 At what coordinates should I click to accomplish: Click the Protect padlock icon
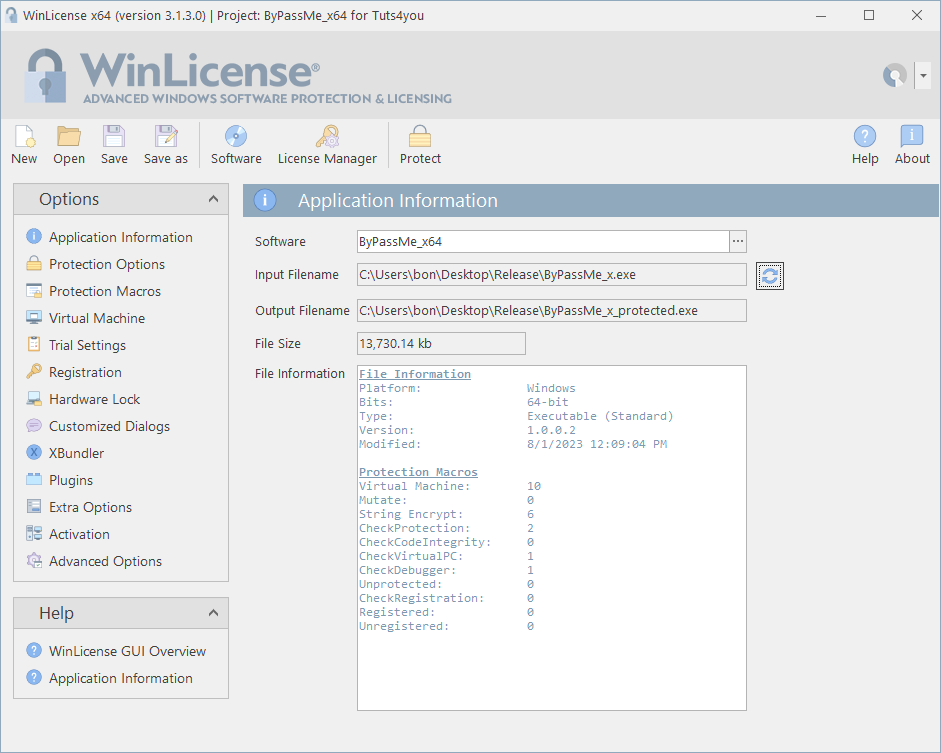tap(420, 145)
